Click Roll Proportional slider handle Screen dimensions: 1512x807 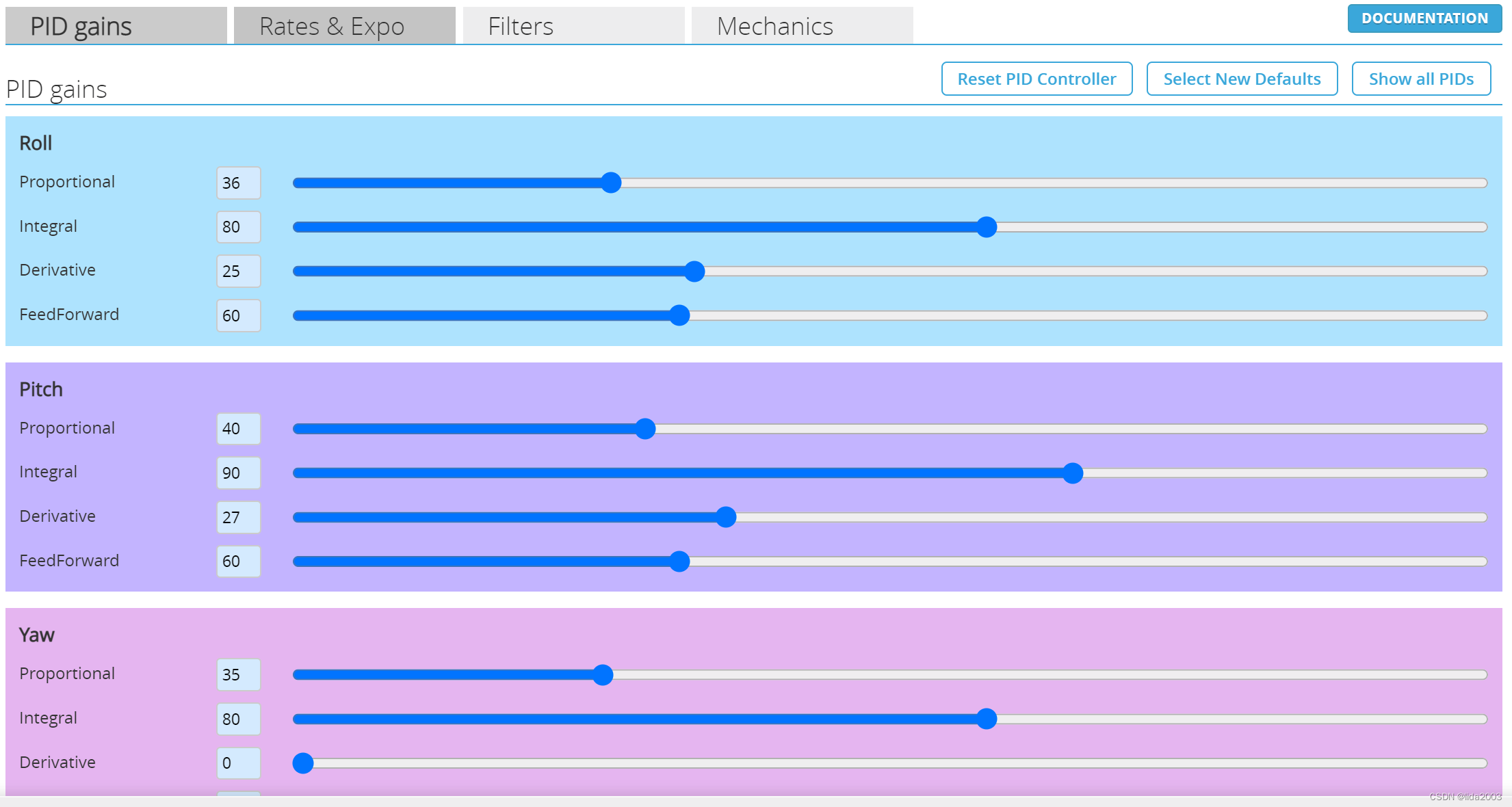click(x=611, y=183)
